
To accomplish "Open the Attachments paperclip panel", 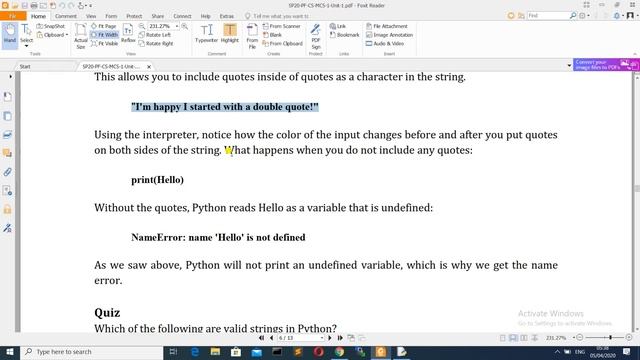I will (x=7, y=172).
